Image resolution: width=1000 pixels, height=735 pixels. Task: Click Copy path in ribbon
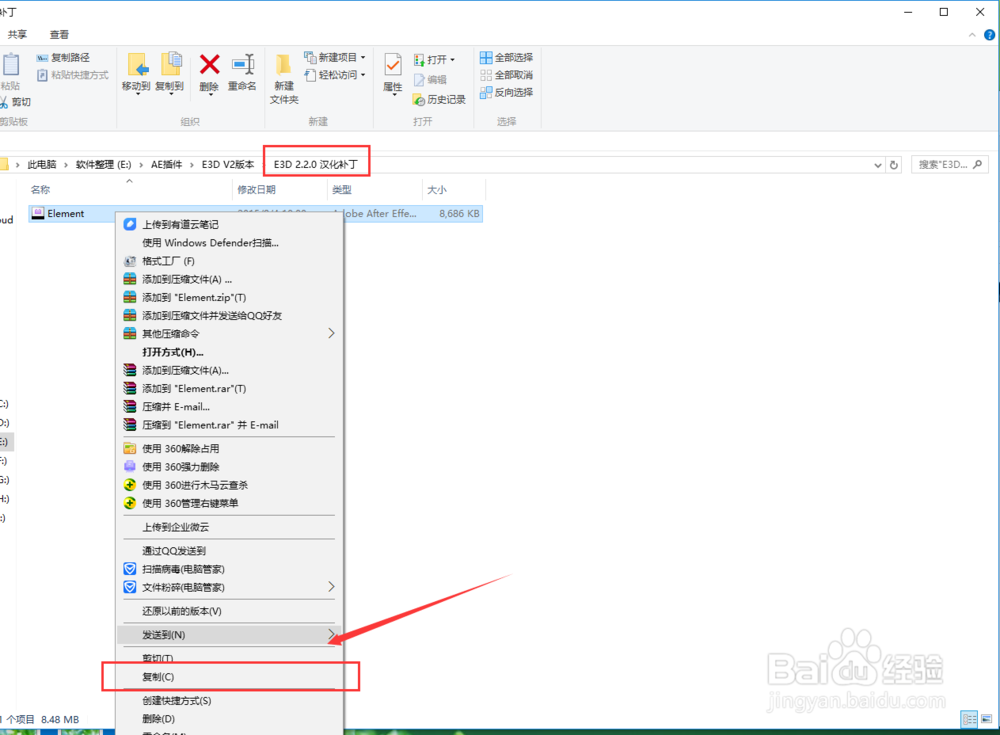pos(63,57)
